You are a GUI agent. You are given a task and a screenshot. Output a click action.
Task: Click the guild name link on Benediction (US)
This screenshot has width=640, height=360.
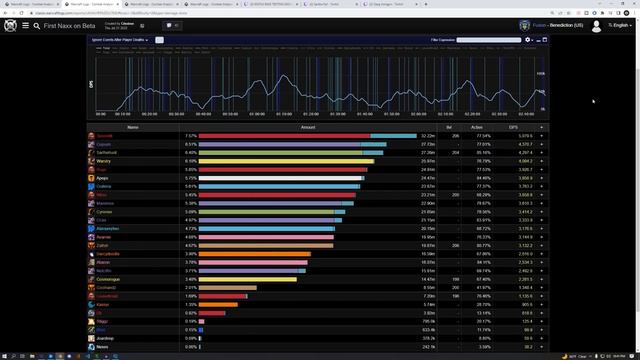click(x=539, y=25)
